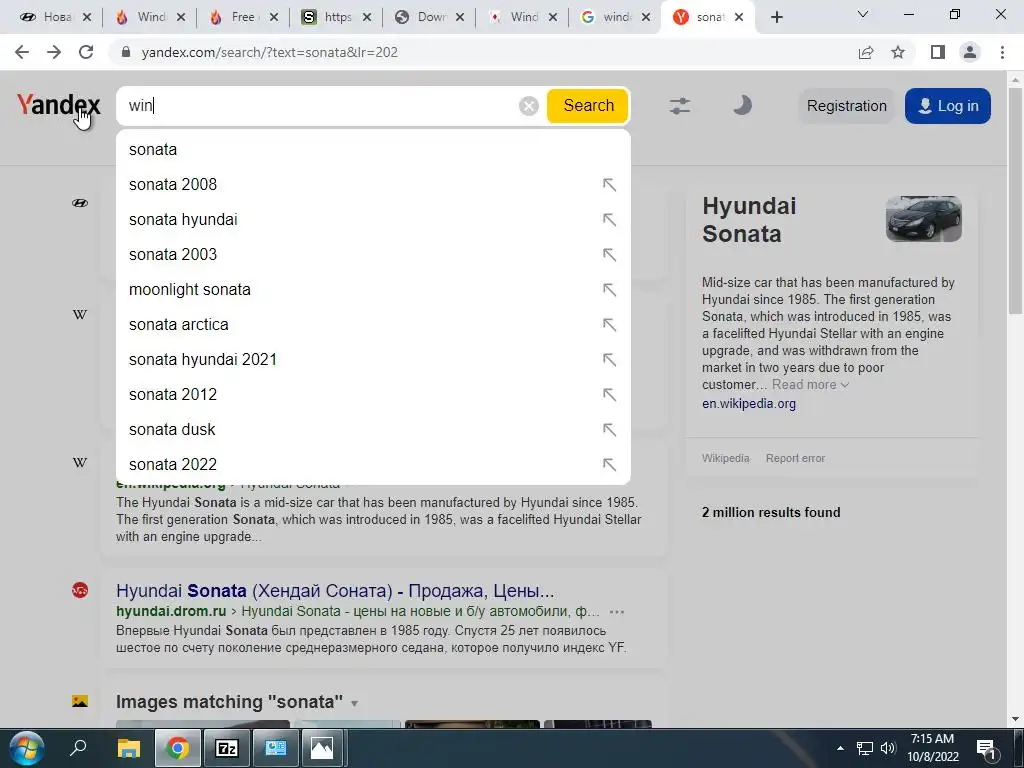Fill arrow icon next to 'sonata 2012'
The height and width of the screenshot is (768, 1024).
(609, 394)
